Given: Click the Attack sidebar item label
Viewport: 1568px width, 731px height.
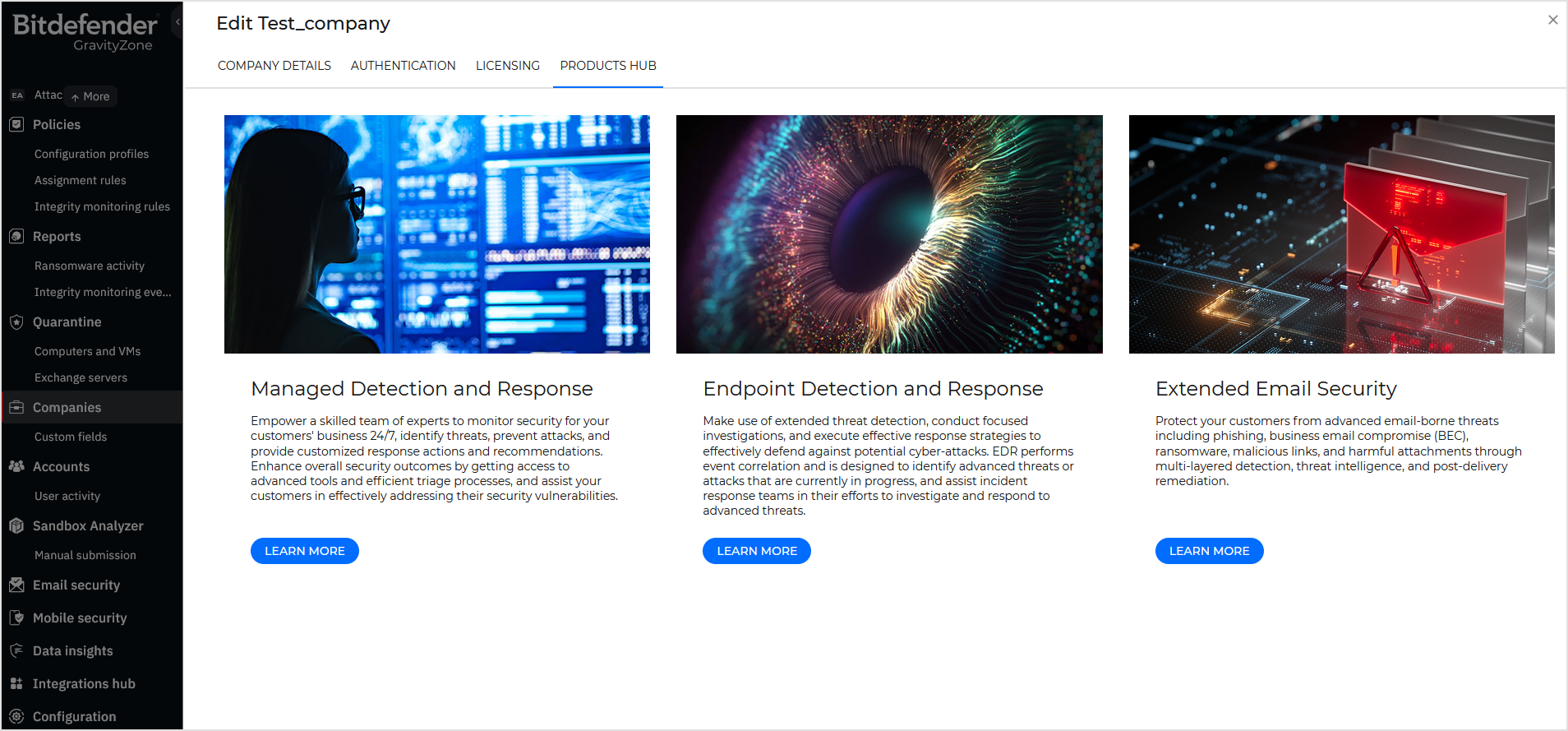Looking at the screenshot, I should [x=48, y=95].
